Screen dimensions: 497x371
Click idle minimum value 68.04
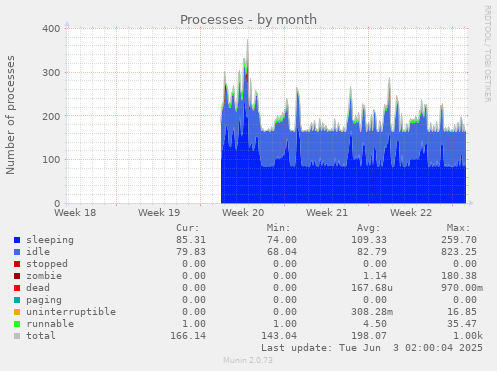tap(282, 252)
